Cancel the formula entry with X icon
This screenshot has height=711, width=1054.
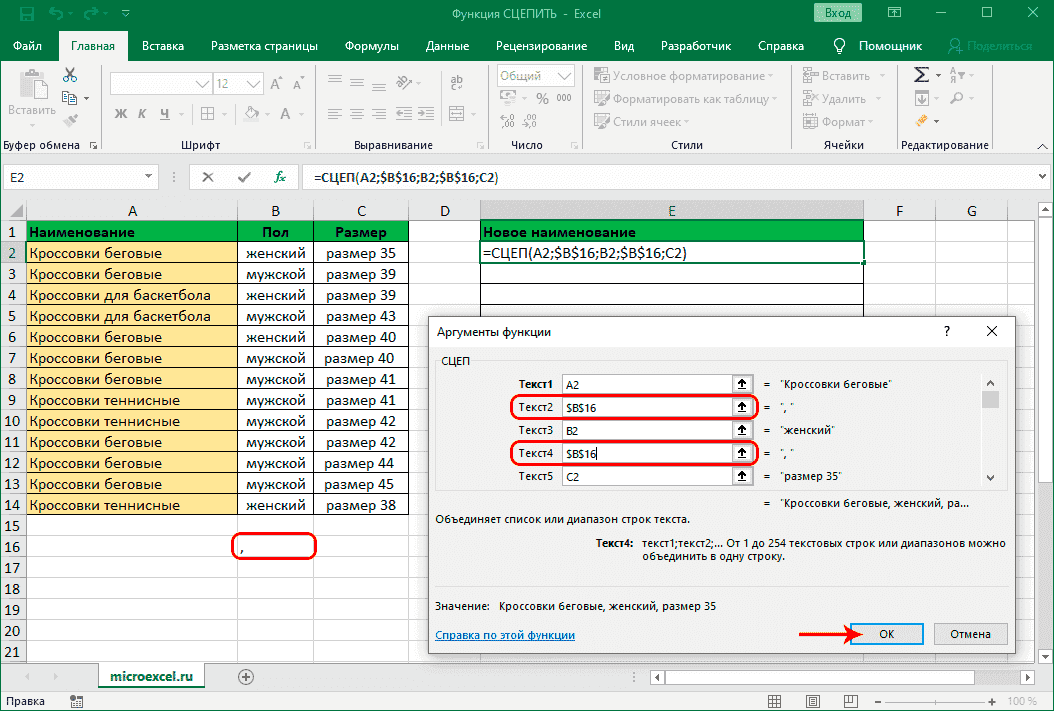(208, 177)
